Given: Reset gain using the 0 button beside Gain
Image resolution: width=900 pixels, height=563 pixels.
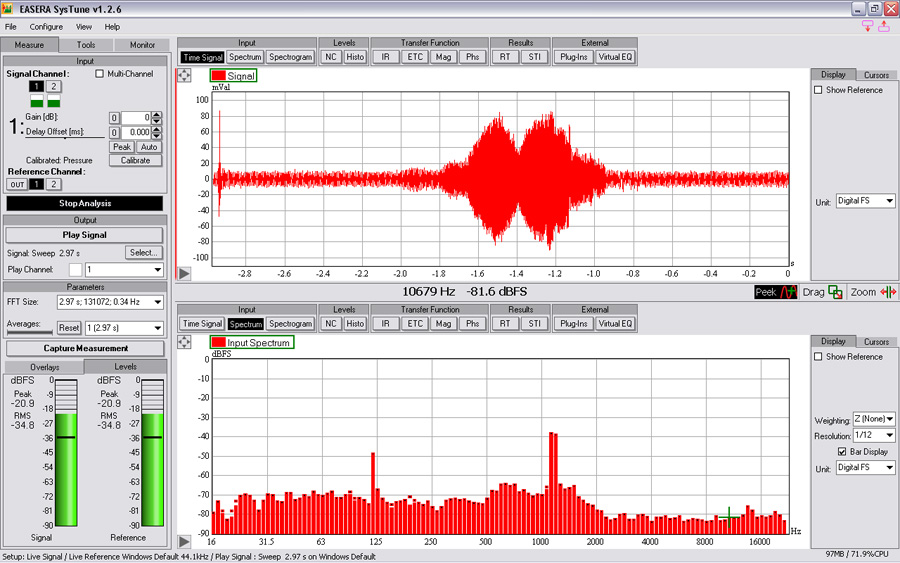Looking at the screenshot, I should [x=114, y=118].
